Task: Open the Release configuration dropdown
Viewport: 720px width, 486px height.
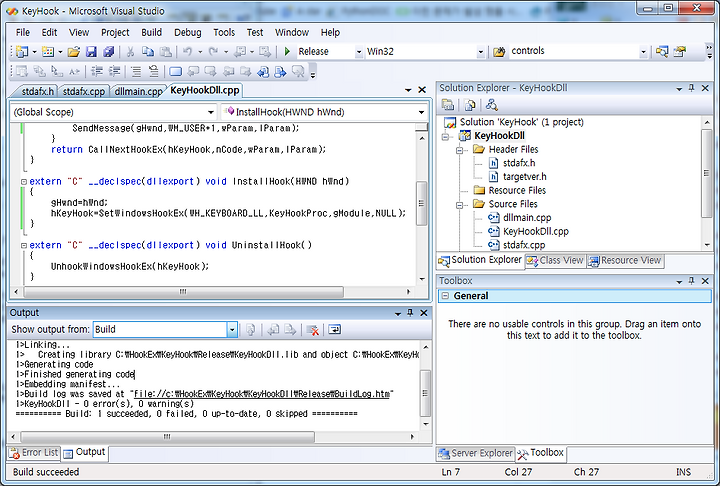Action: tap(359, 52)
